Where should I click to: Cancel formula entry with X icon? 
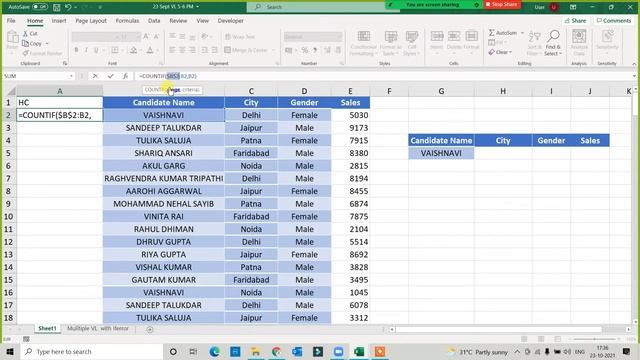point(95,76)
